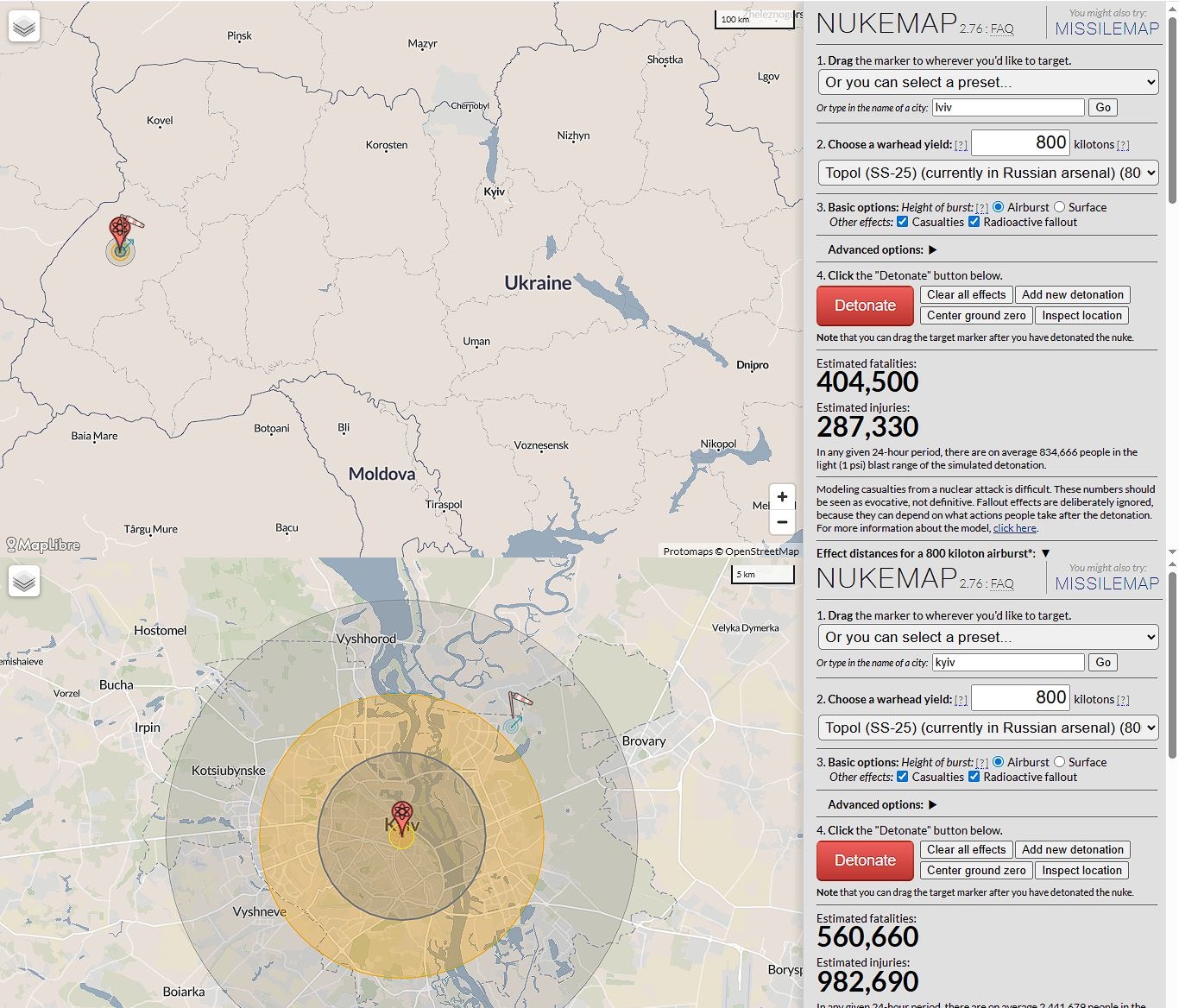The image size is (1179, 1008).
Task: Open the Topol warhead dropdown in lviv panel
Action: 987,173
